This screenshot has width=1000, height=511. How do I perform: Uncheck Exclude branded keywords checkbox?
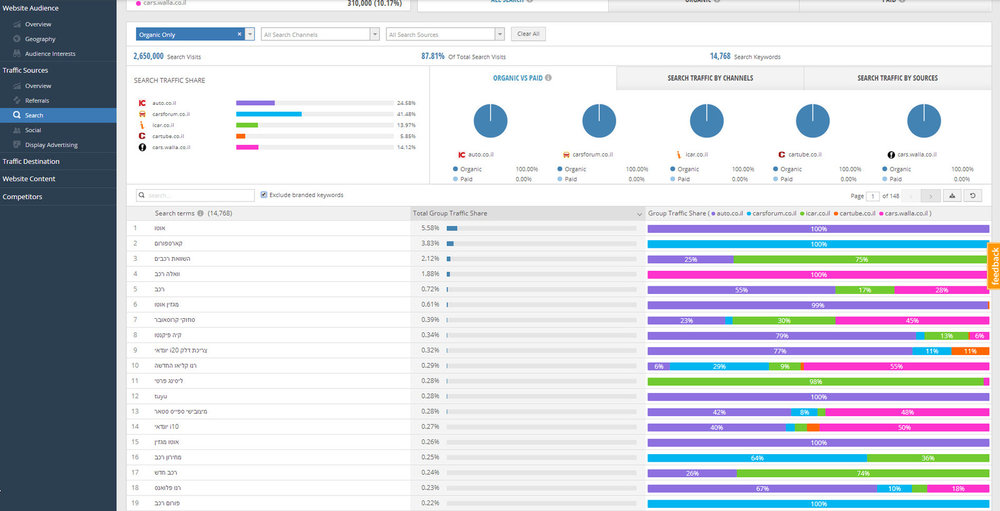(264, 195)
